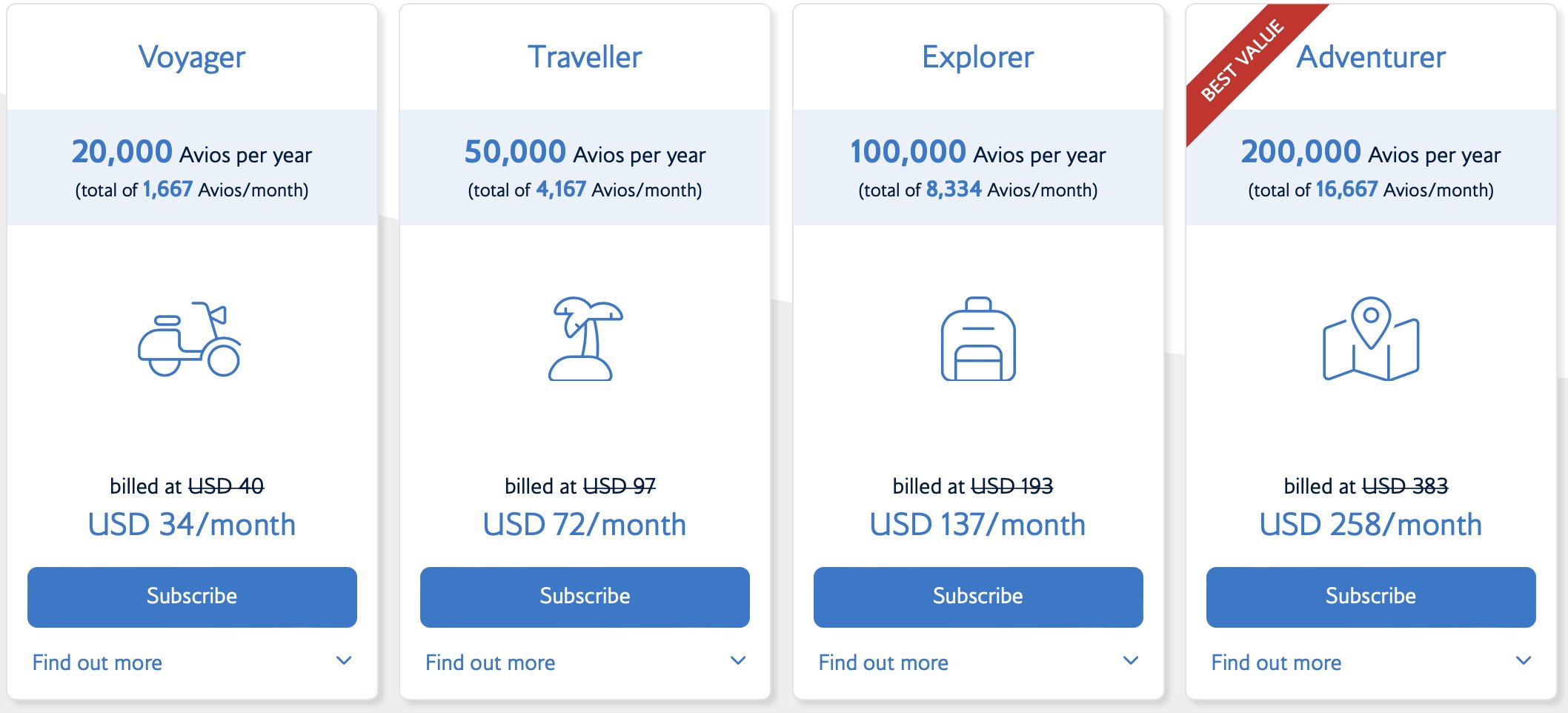Open Find out more under Voyager
The height and width of the screenshot is (713, 1568).
click(97, 663)
